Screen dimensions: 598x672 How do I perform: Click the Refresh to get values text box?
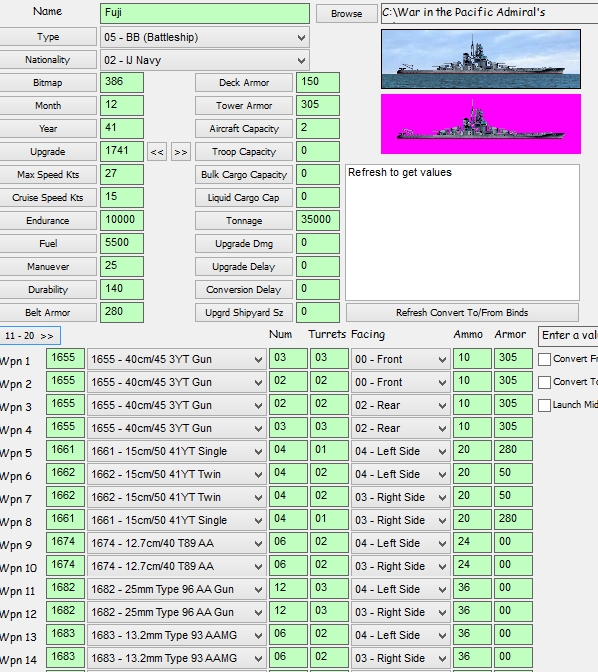coord(462,232)
